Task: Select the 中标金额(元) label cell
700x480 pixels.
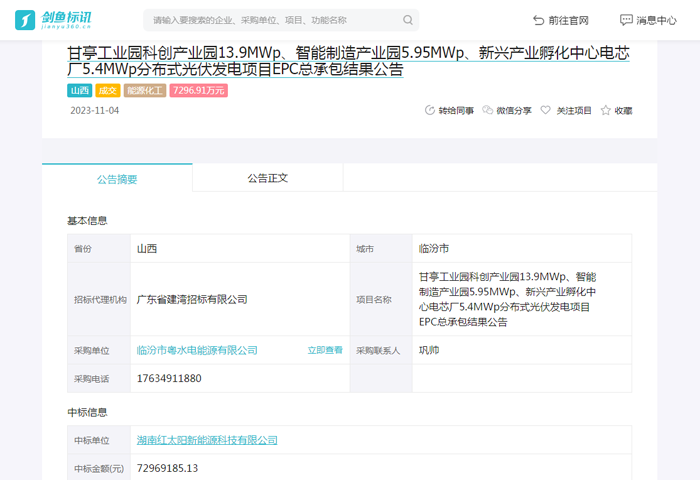Action: [100, 468]
